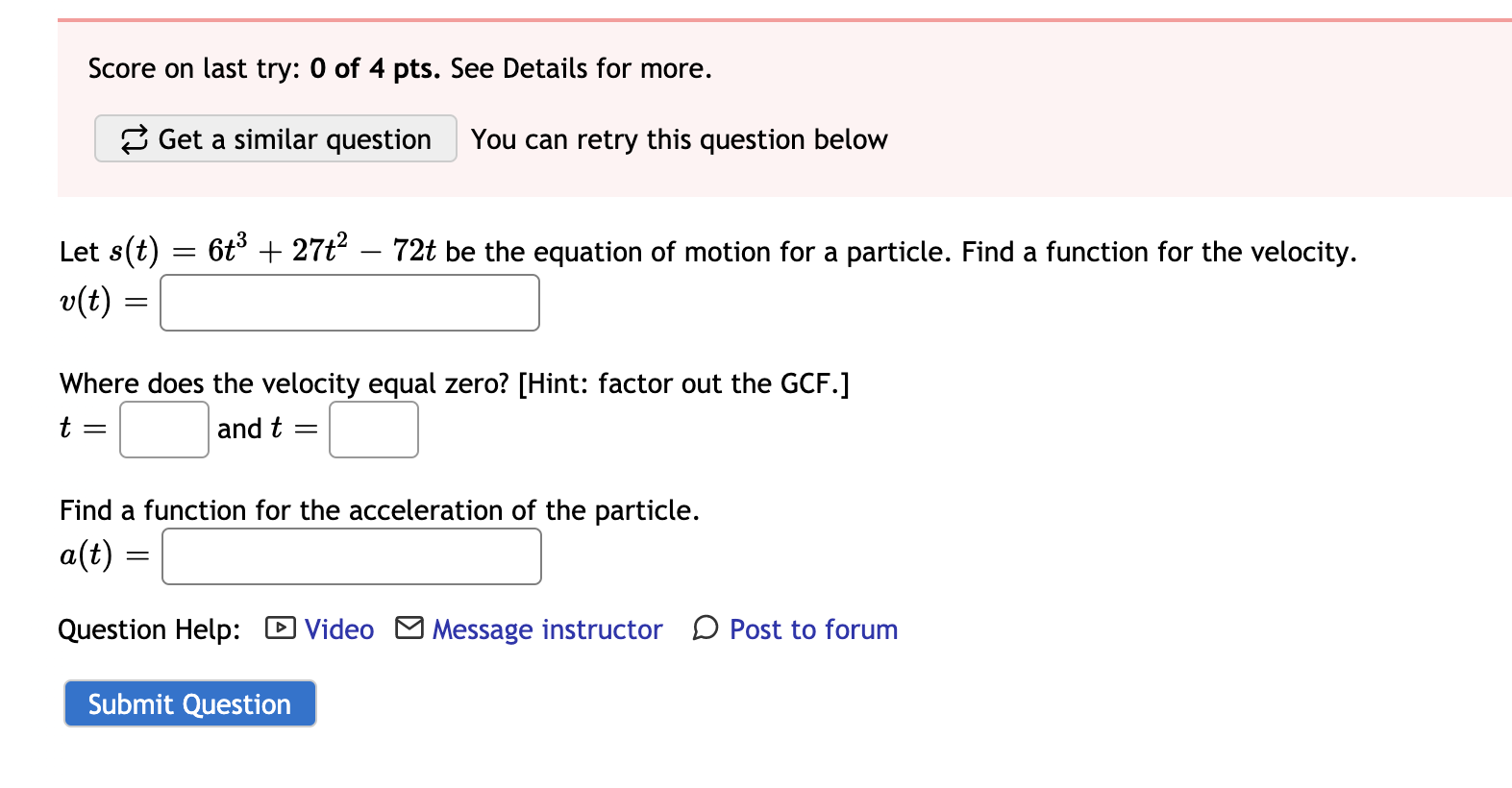The width and height of the screenshot is (1512, 788).
Task: Click the speech bubble icon beside Post to forum
Action: [706, 628]
